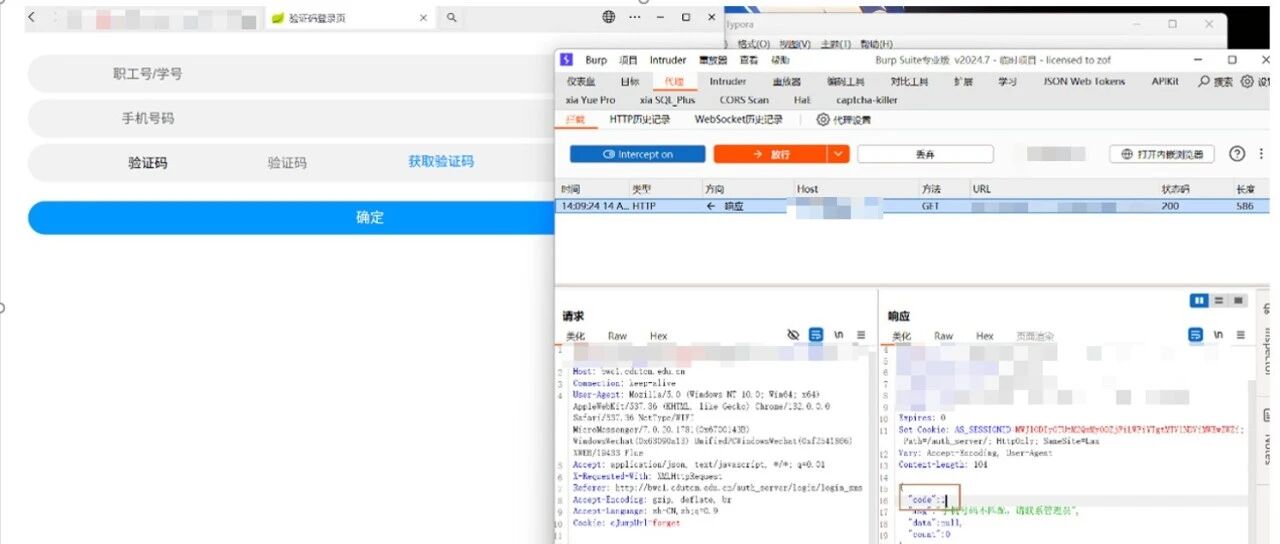Select Hex view in response panel
Image resolution: width=1280 pixels, height=544 pixels.
pyautogui.click(x=985, y=336)
